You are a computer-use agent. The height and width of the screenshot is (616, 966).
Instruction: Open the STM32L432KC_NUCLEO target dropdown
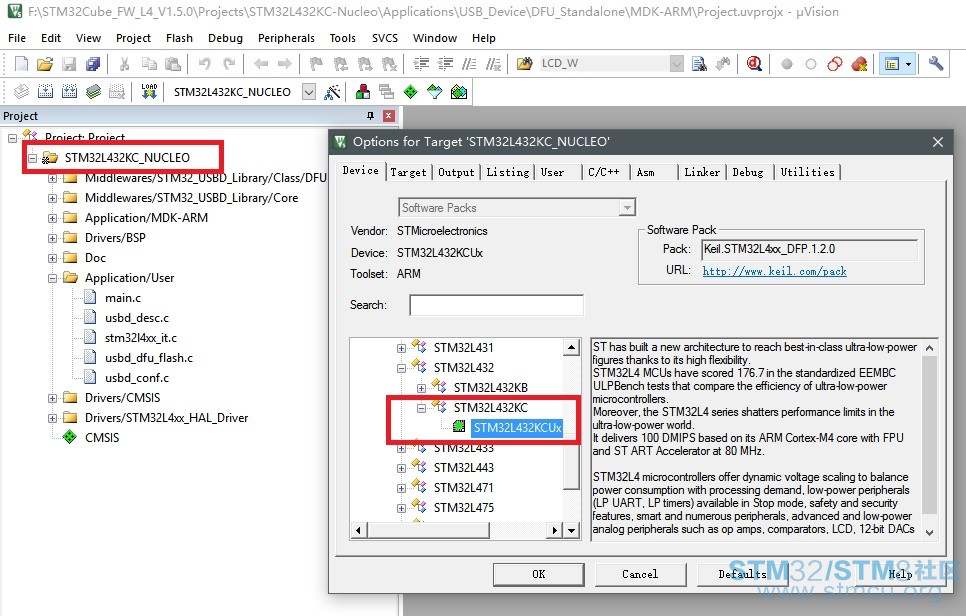point(309,92)
